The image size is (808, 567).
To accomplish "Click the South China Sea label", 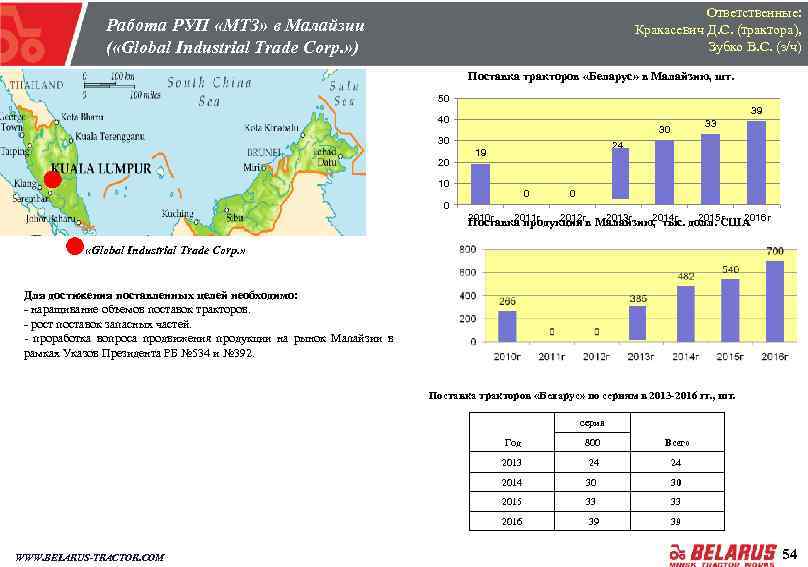I will point(209,91).
